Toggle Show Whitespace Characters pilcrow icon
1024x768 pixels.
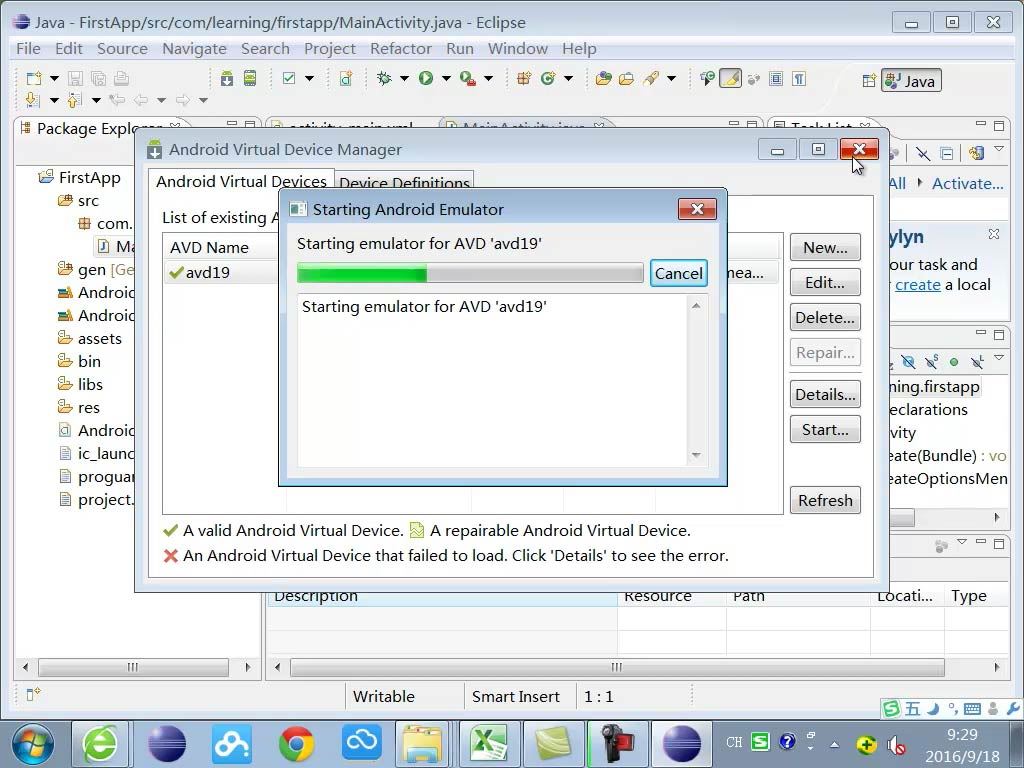(799, 78)
